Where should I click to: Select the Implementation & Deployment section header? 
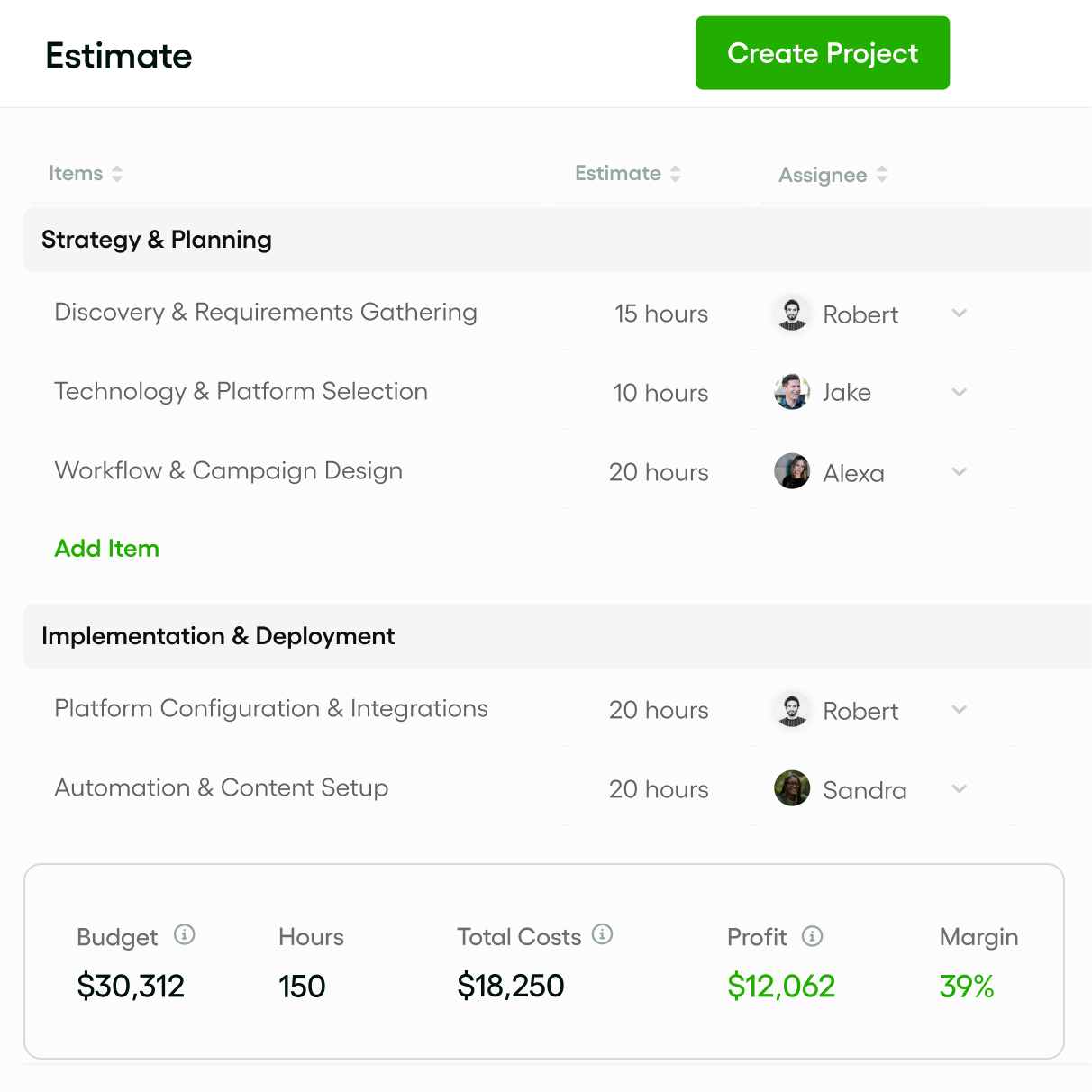click(558, 636)
